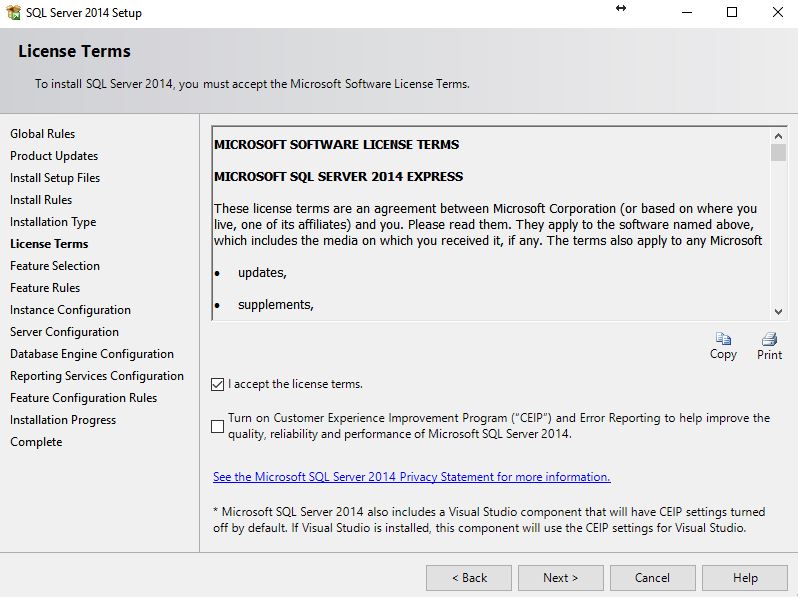This screenshot has width=798, height=597.
Task: Click the license text scrollbar thumb
Action: pyautogui.click(x=778, y=153)
